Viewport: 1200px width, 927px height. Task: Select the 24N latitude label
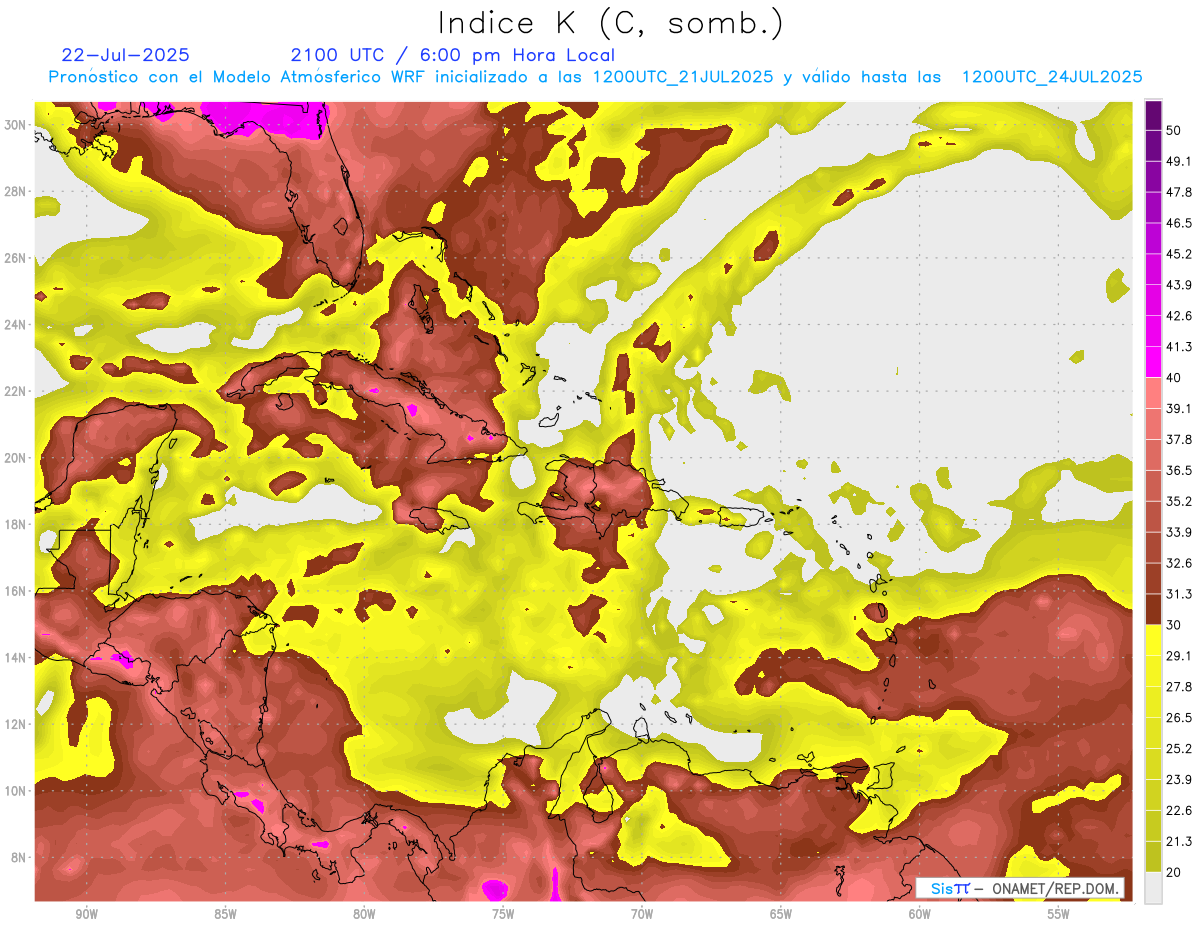tap(15, 325)
